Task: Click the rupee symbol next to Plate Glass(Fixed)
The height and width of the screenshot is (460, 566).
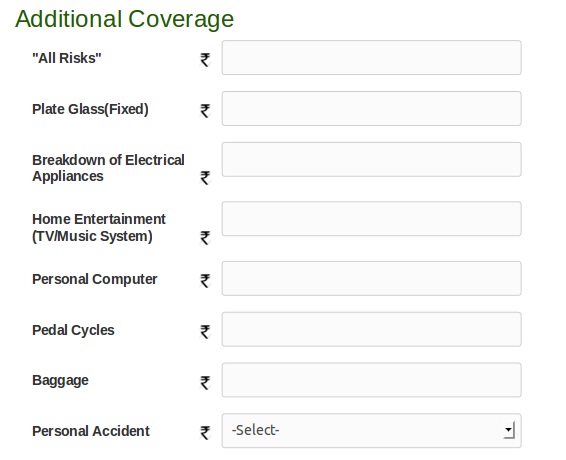Action: [205, 111]
